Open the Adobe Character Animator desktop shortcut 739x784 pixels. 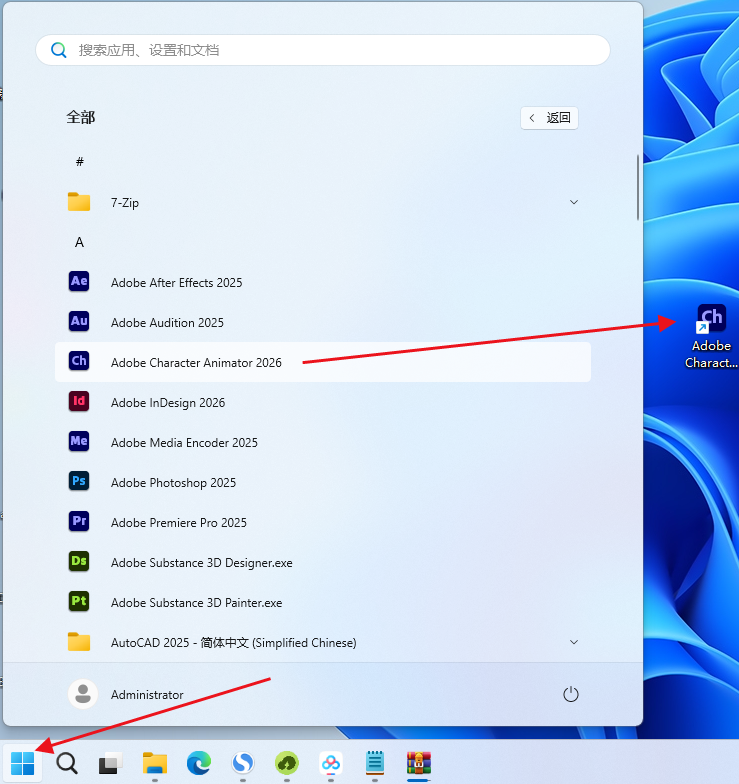click(x=711, y=336)
